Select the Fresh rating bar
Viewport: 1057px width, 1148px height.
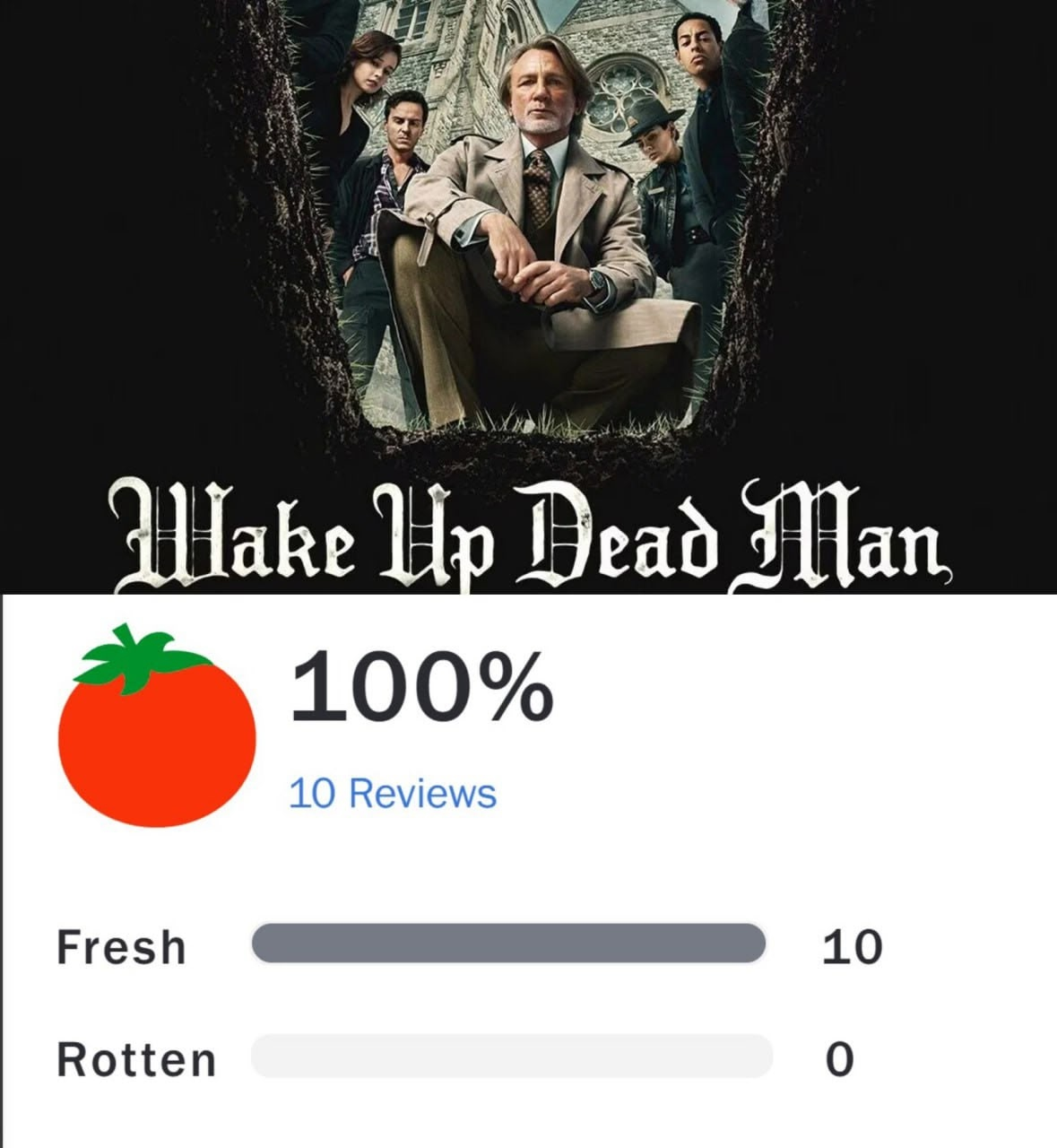click(509, 944)
